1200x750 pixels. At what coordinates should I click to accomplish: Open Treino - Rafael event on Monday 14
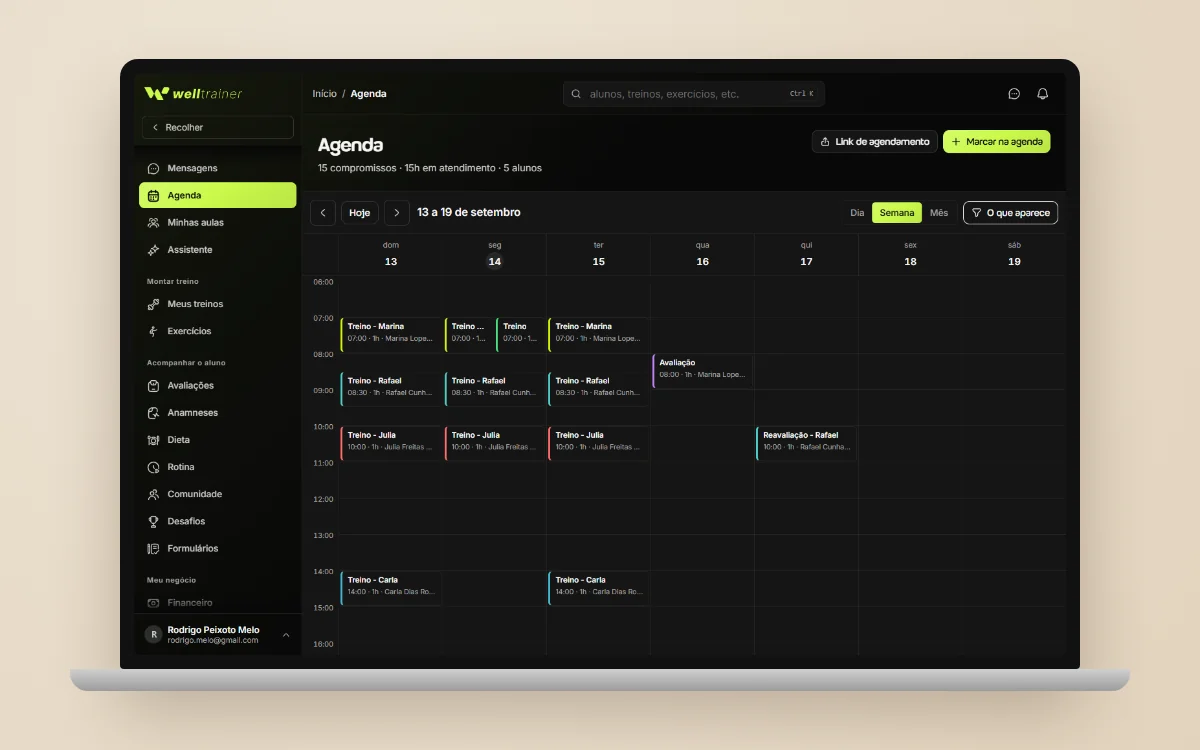point(495,389)
